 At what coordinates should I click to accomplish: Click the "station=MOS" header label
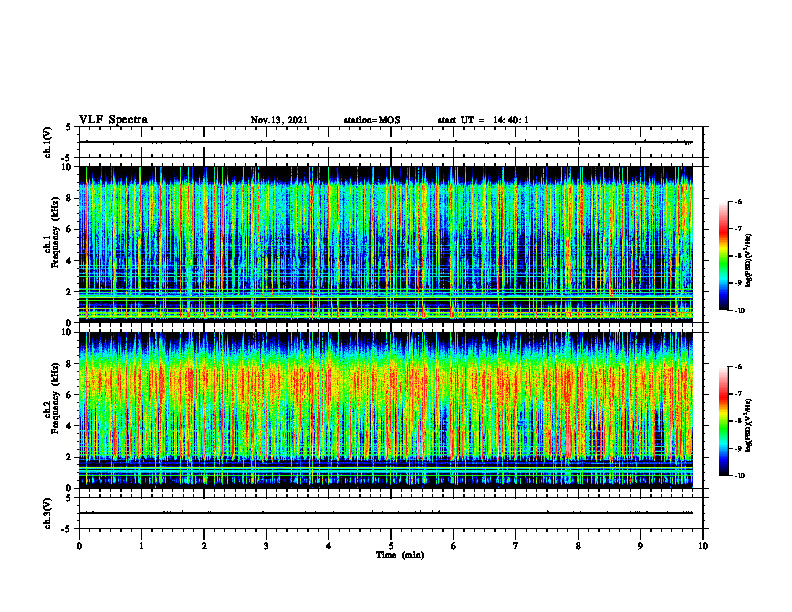372,120
